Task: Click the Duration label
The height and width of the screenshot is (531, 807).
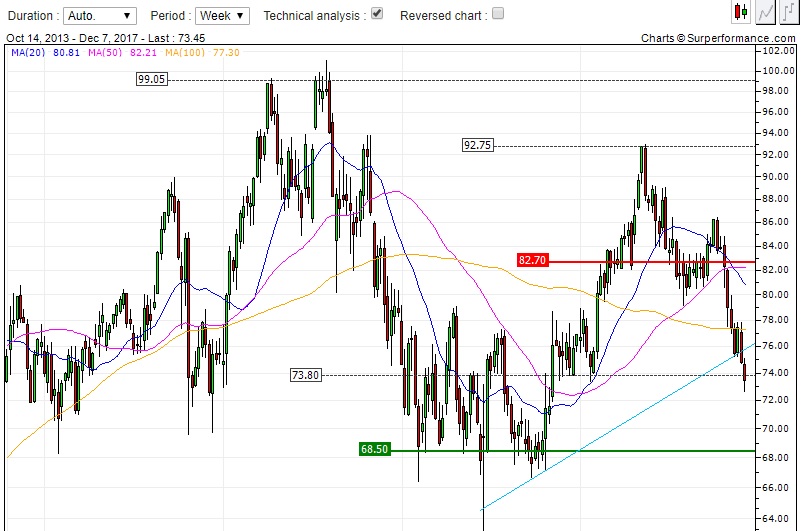Action: [33, 16]
